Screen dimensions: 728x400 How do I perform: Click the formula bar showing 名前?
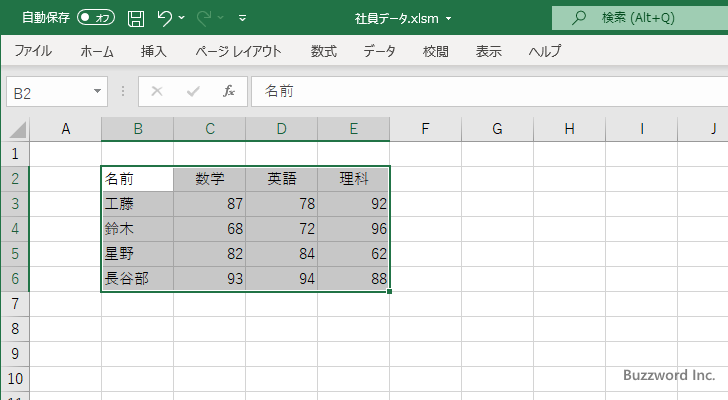pos(489,91)
